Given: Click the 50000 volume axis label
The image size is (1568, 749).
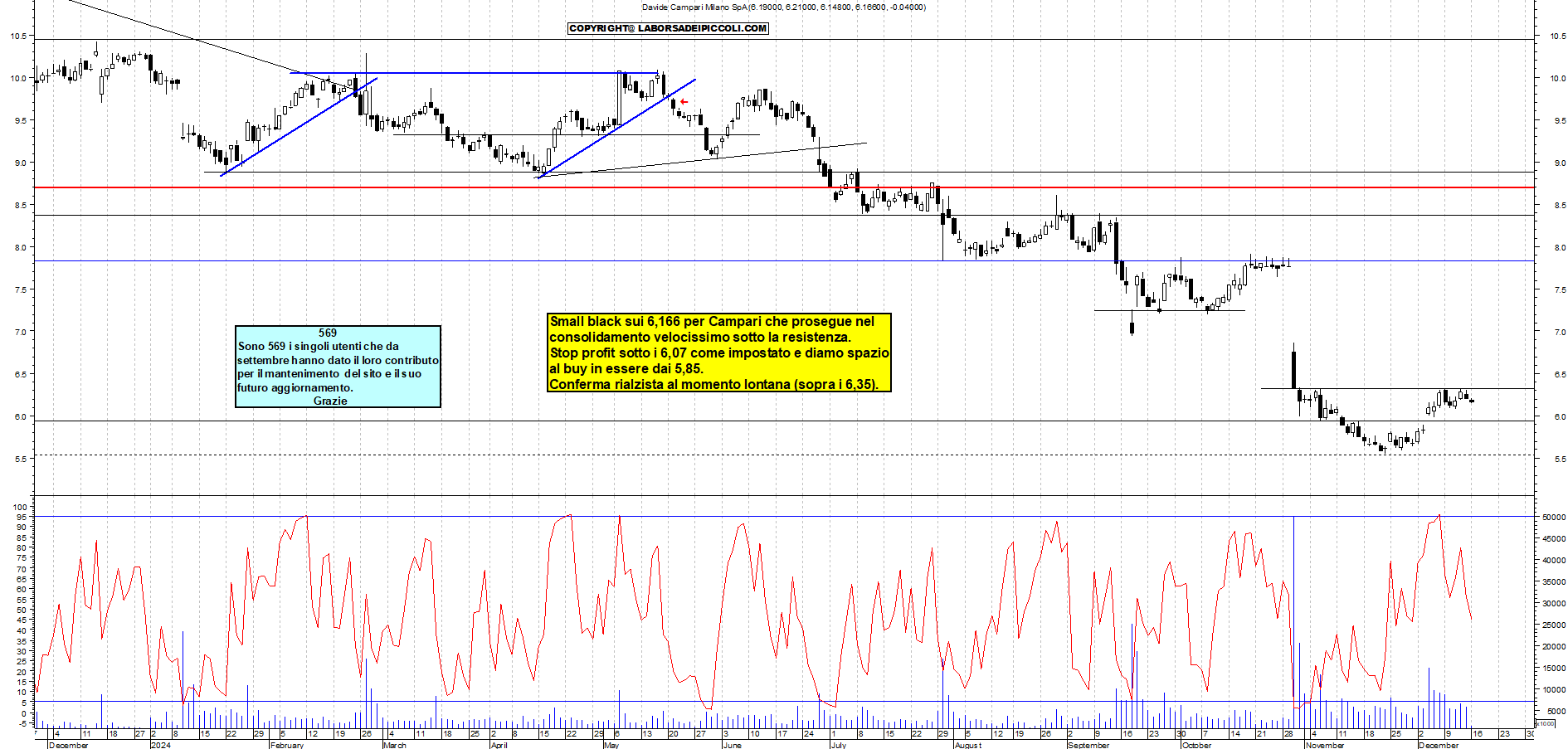Looking at the screenshot, I should (x=1554, y=517).
